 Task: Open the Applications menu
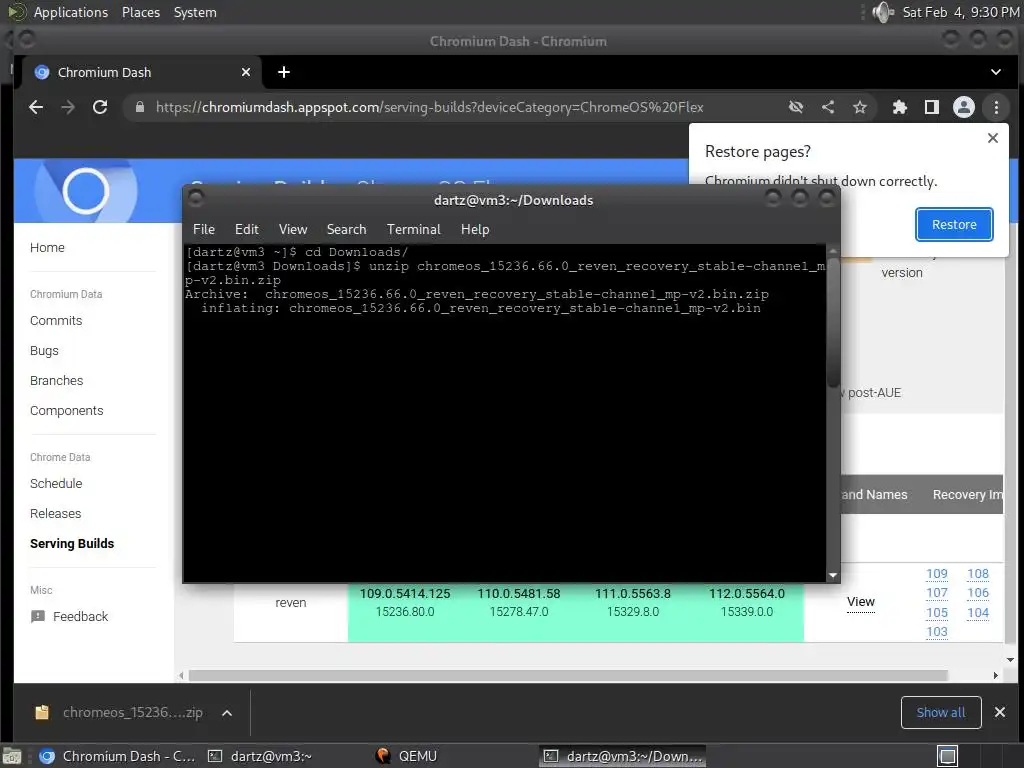[71, 12]
